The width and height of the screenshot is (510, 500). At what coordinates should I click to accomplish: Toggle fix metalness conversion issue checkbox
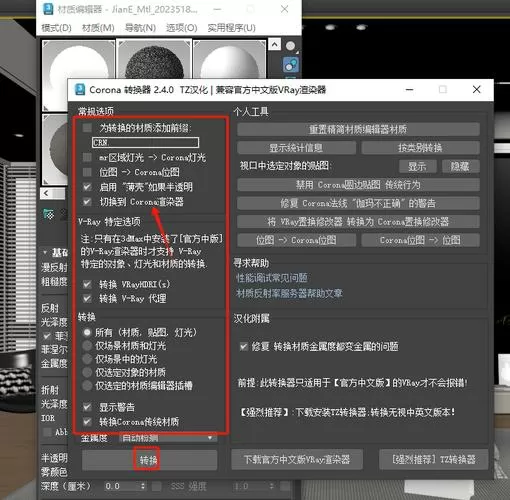pyautogui.click(x=244, y=347)
